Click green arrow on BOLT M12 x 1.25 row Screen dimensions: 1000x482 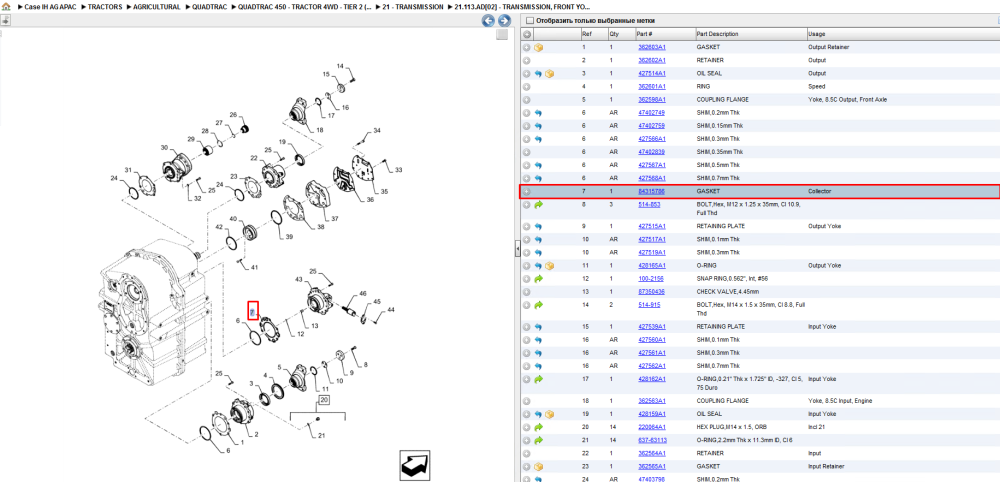pyautogui.click(x=538, y=205)
